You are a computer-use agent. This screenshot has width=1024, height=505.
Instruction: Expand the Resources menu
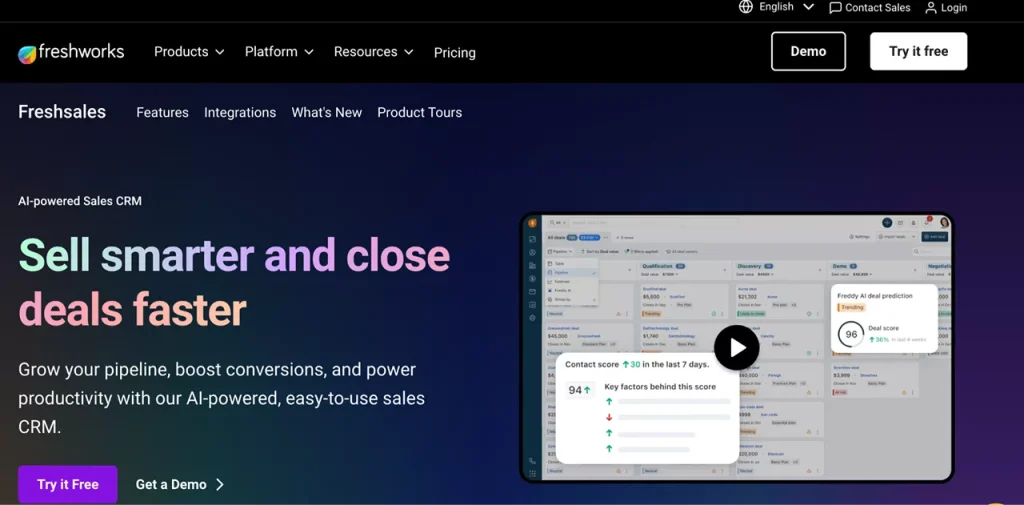374,52
